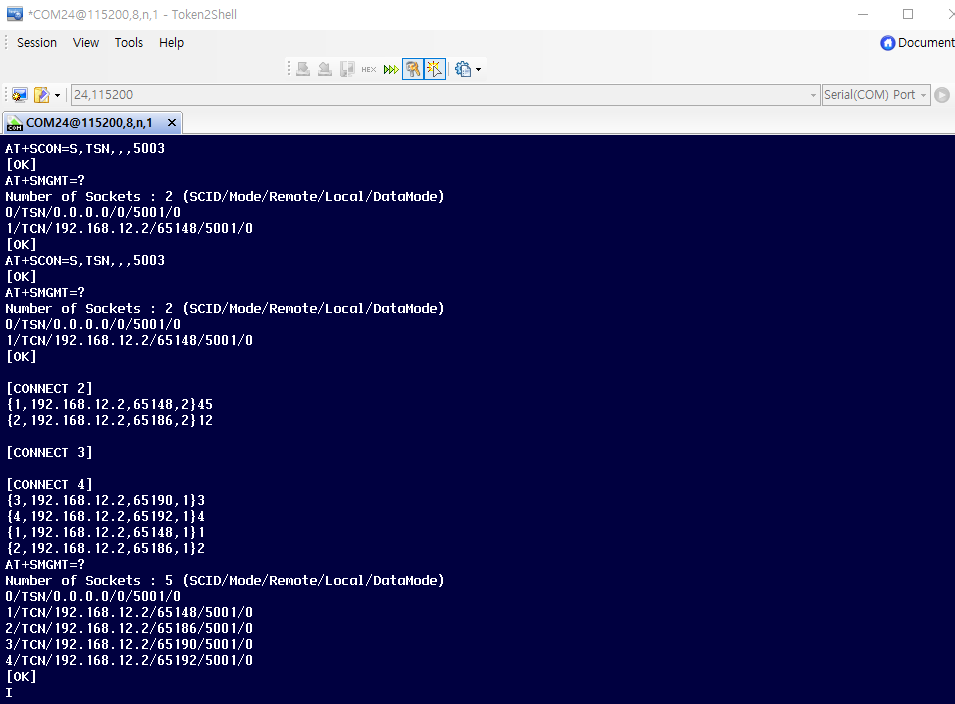Image resolution: width=955 pixels, height=704 pixels.
Task: Open the Help menu
Action: pyautogui.click(x=171, y=43)
